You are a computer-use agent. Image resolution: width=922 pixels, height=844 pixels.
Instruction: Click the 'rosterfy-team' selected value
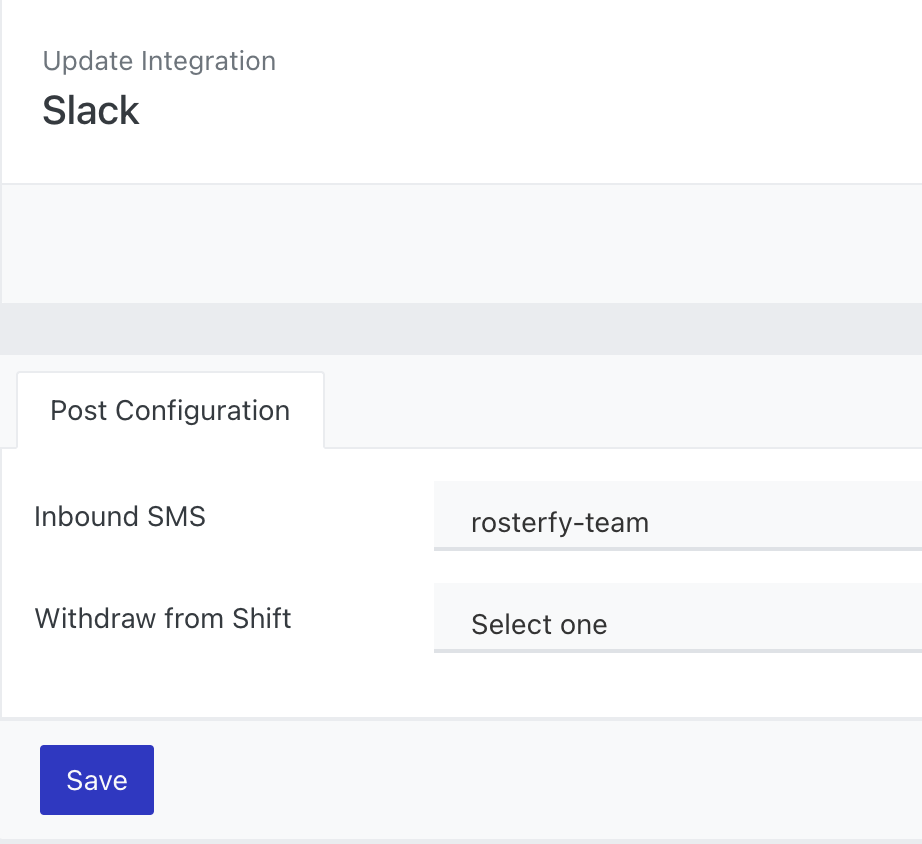(x=560, y=522)
